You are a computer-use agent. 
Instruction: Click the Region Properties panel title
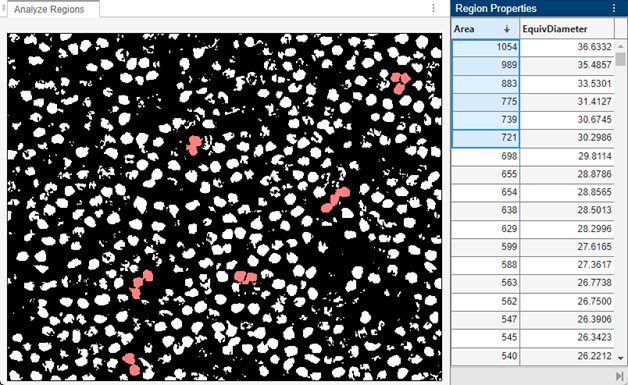click(496, 8)
